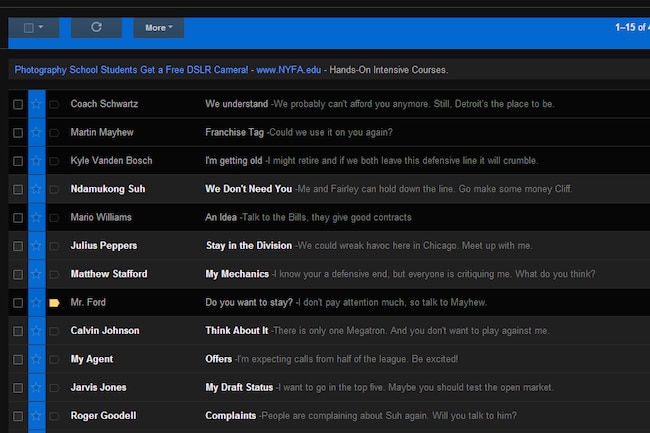This screenshot has width=650, height=433.
Task: Star the Martin Mayhew email
Action: click(x=36, y=132)
